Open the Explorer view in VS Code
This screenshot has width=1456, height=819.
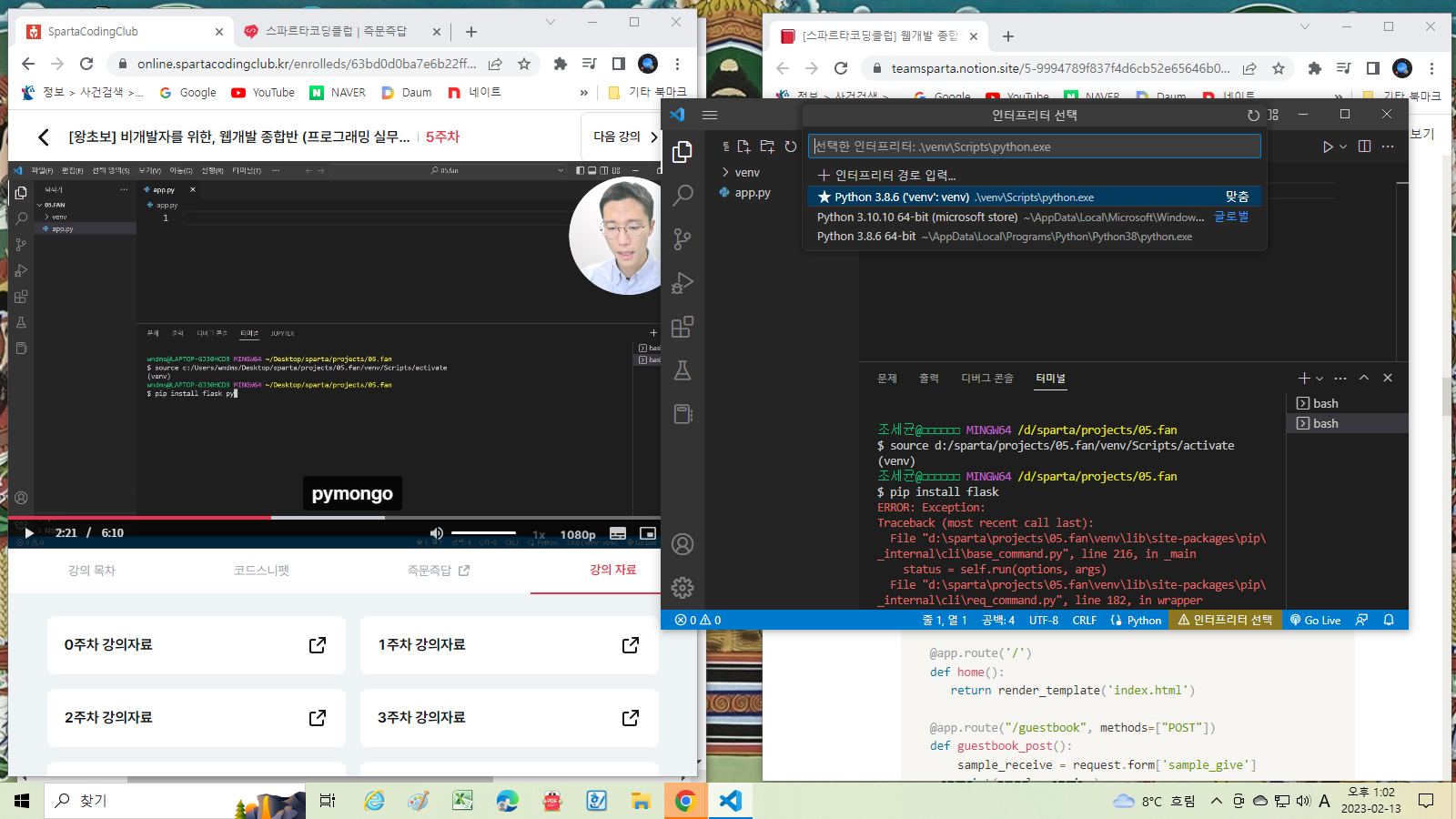coord(682,152)
